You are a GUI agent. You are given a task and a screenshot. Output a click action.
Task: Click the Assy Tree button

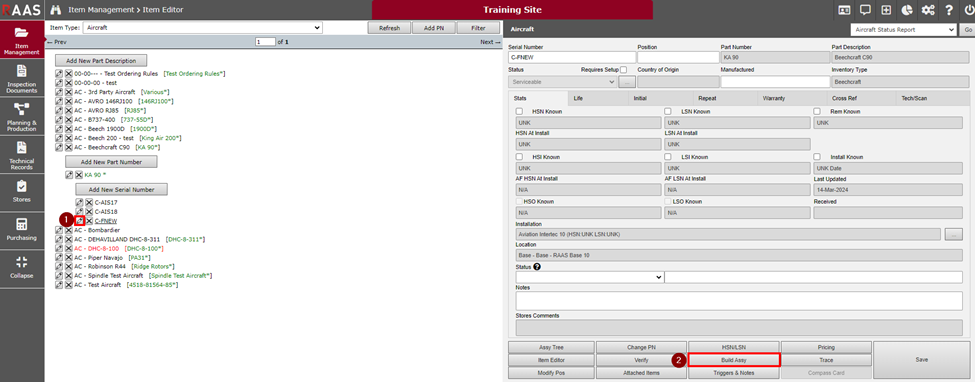pyautogui.click(x=551, y=347)
